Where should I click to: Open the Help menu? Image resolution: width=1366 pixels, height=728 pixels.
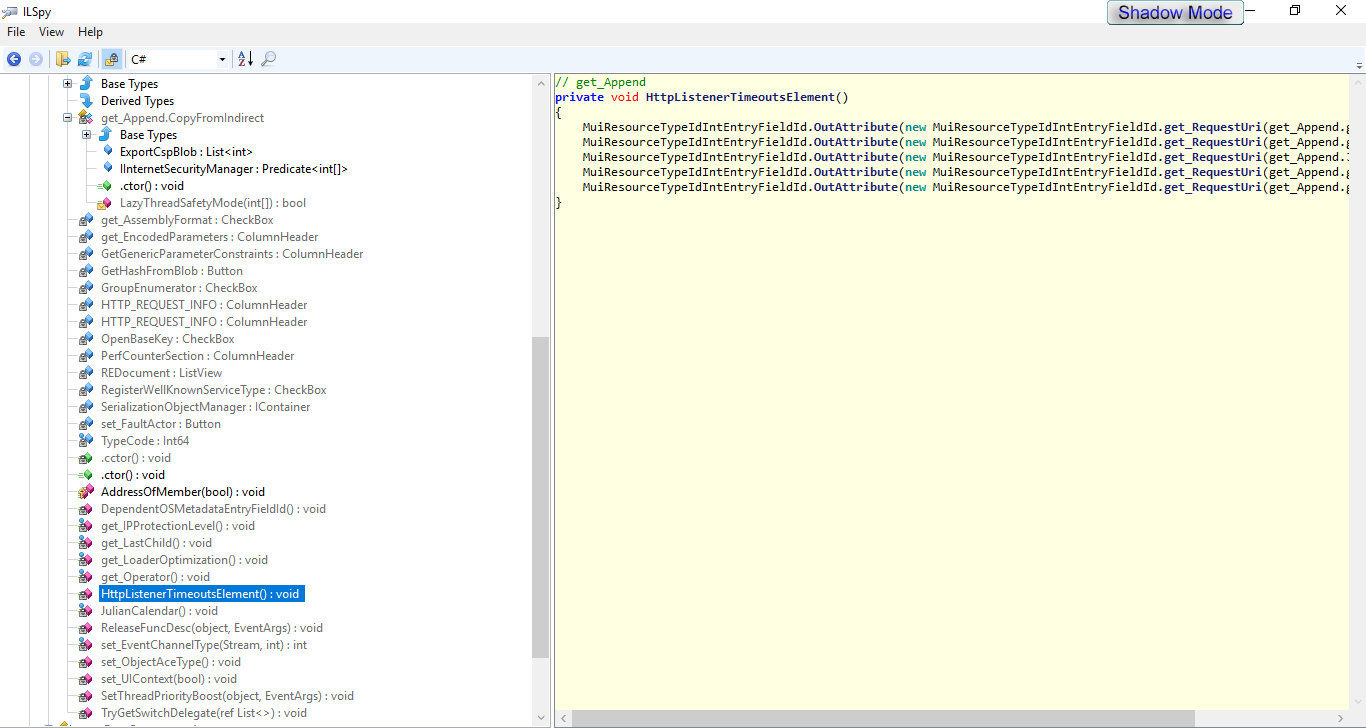90,32
